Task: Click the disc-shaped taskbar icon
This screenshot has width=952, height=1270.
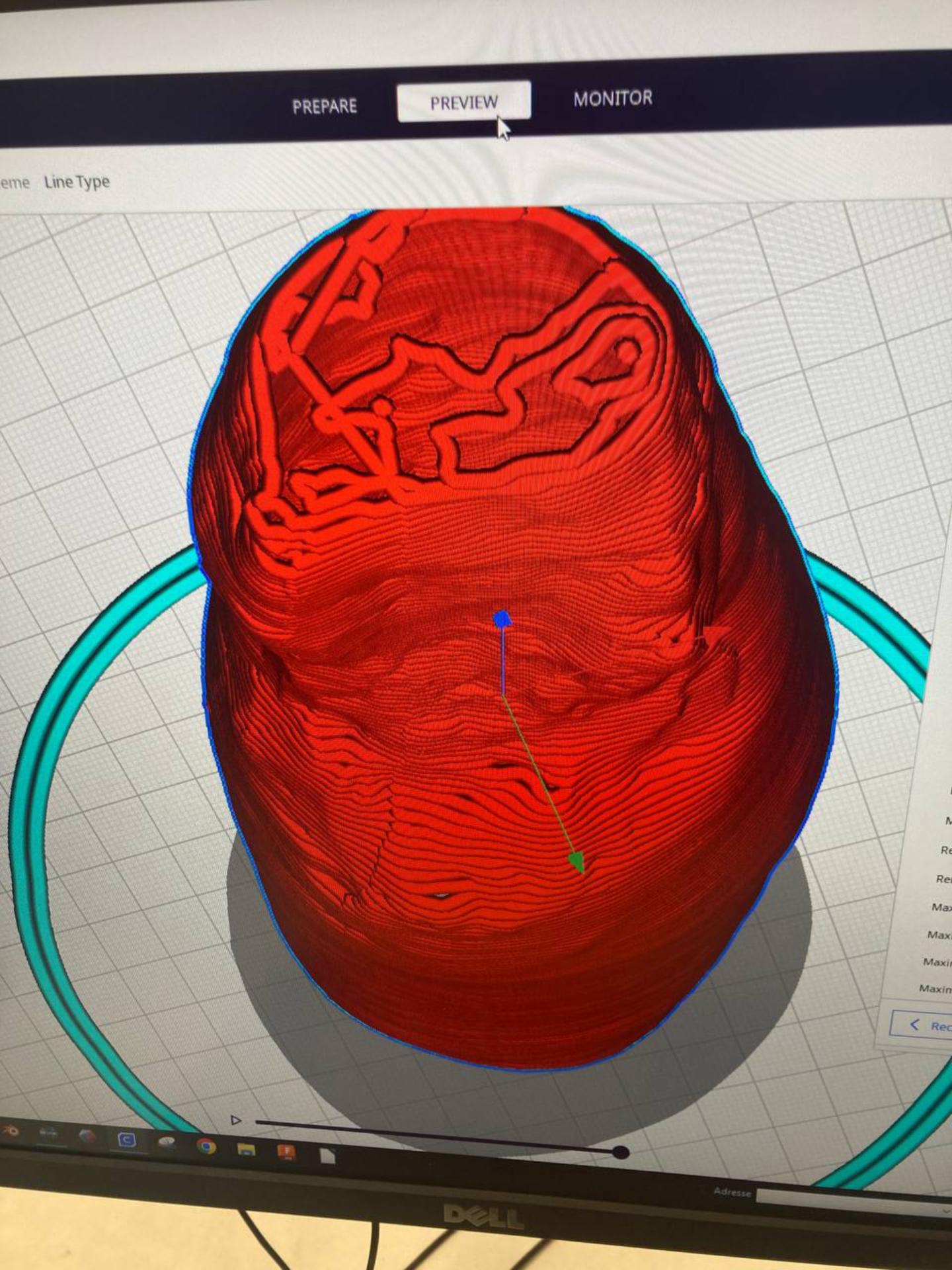Action: click(167, 1142)
